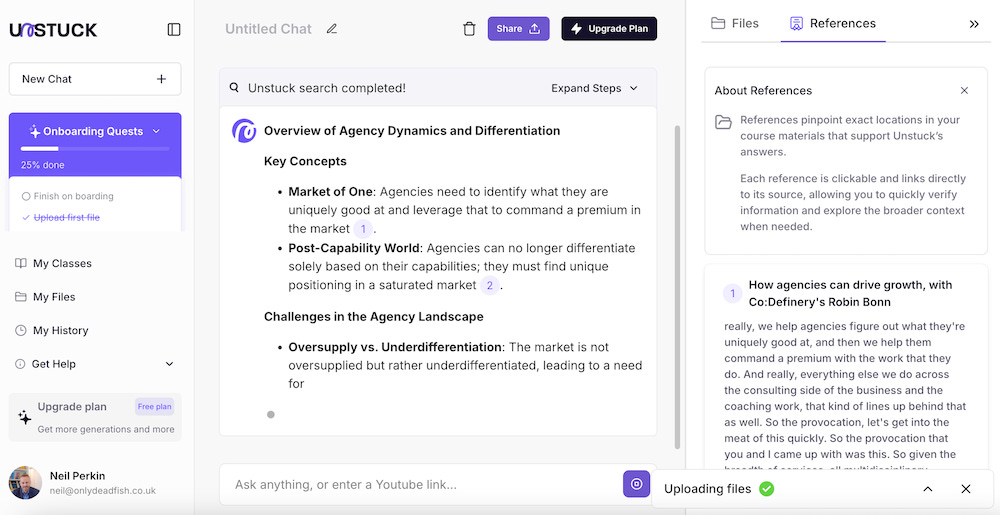Rename chat with the pencil edit icon

pyautogui.click(x=331, y=29)
